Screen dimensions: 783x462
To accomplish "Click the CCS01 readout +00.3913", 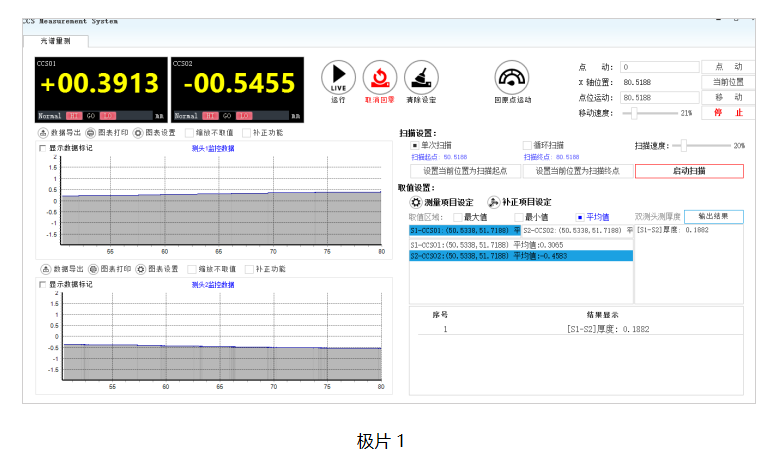I will (x=100, y=83).
